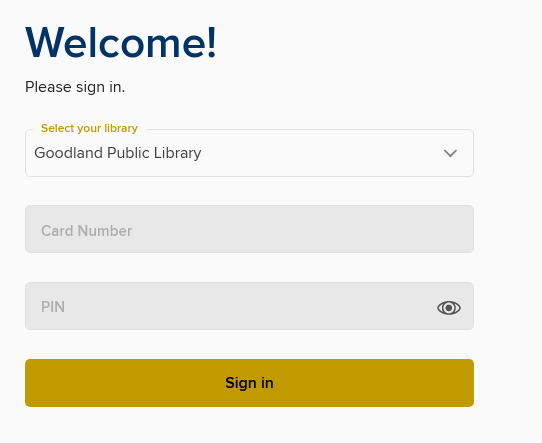Click the Sign in label text
542x443 pixels.
click(249, 383)
